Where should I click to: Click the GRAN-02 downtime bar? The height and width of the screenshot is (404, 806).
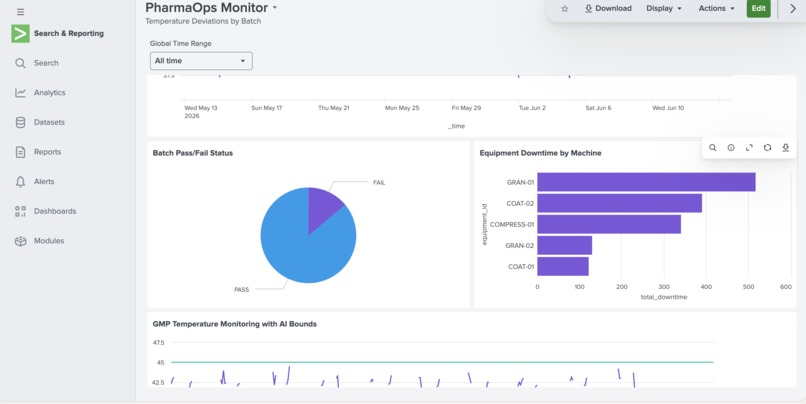tap(564, 246)
